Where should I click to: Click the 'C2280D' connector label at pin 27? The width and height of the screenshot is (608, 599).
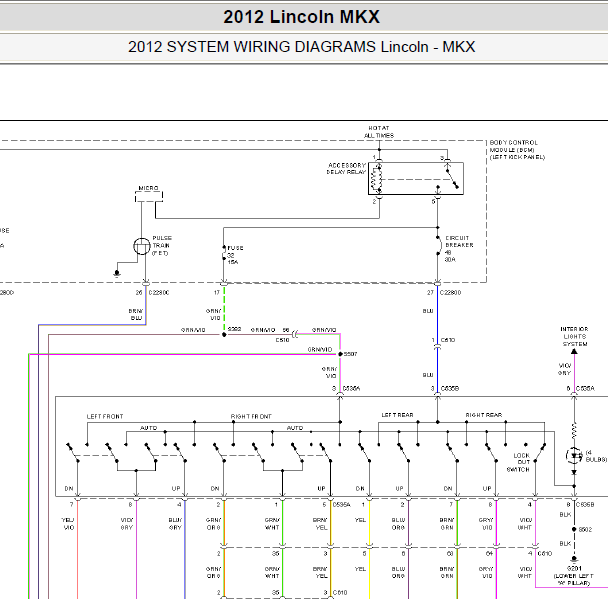451,293
